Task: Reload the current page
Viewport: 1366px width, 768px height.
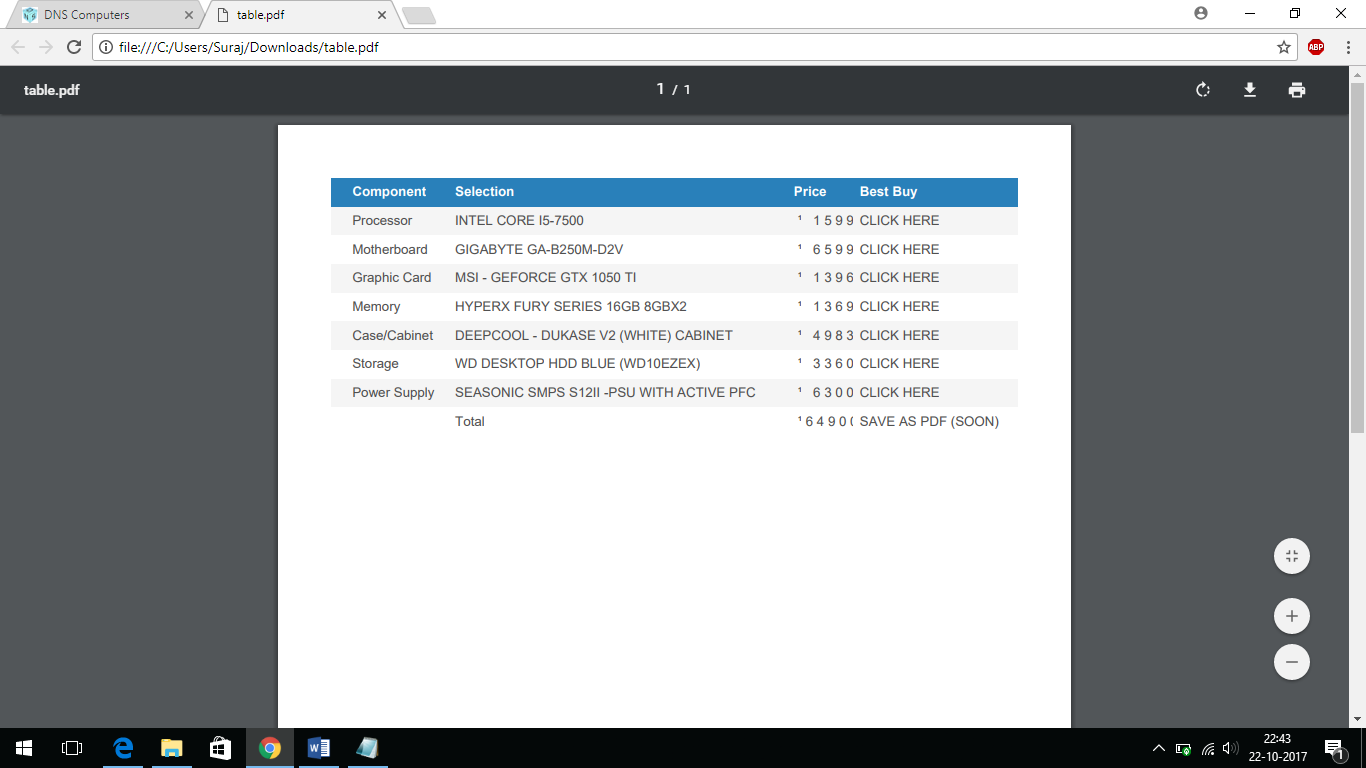Action: (x=73, y=47)
